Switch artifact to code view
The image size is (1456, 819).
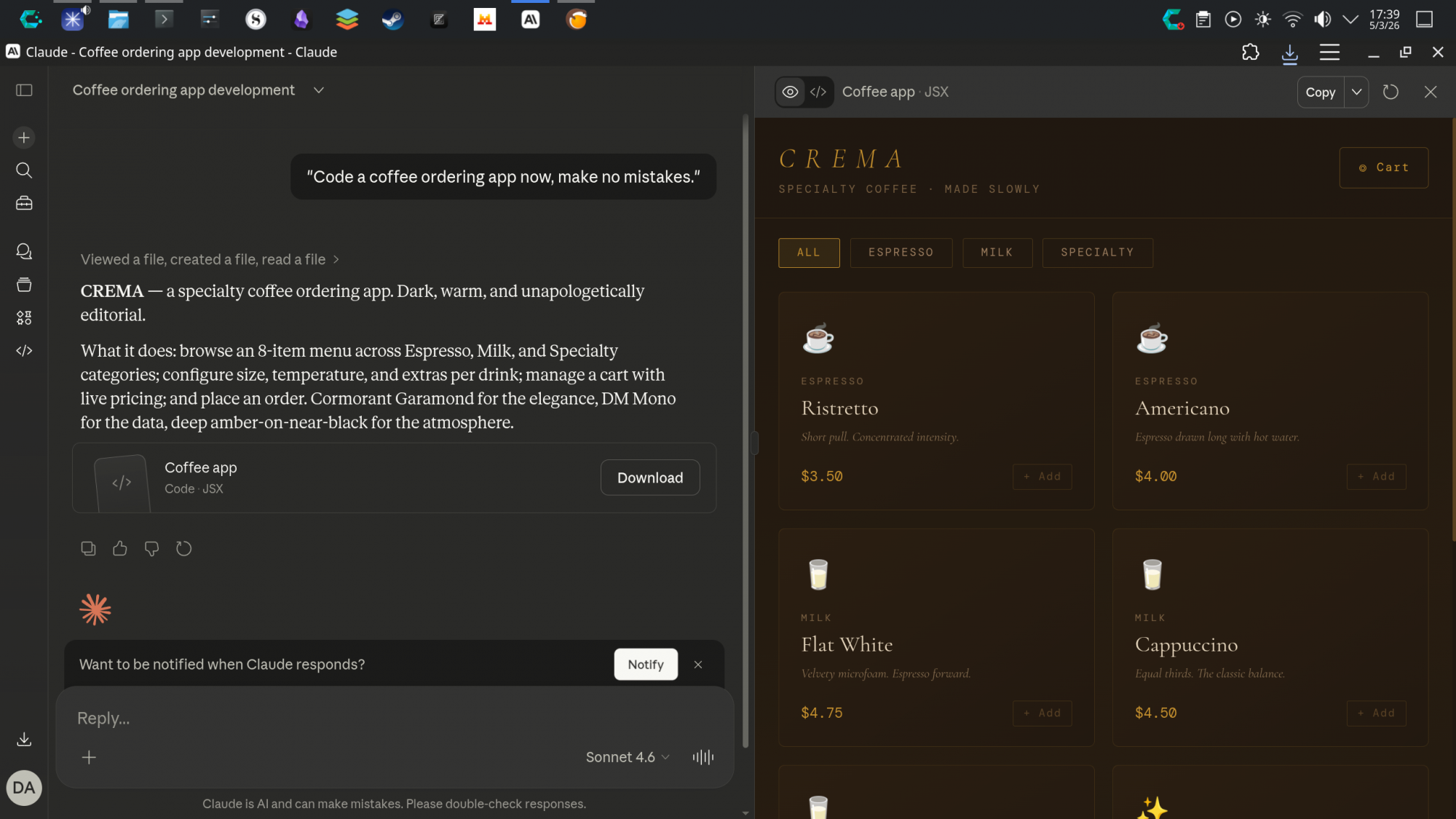click(818, 92)
